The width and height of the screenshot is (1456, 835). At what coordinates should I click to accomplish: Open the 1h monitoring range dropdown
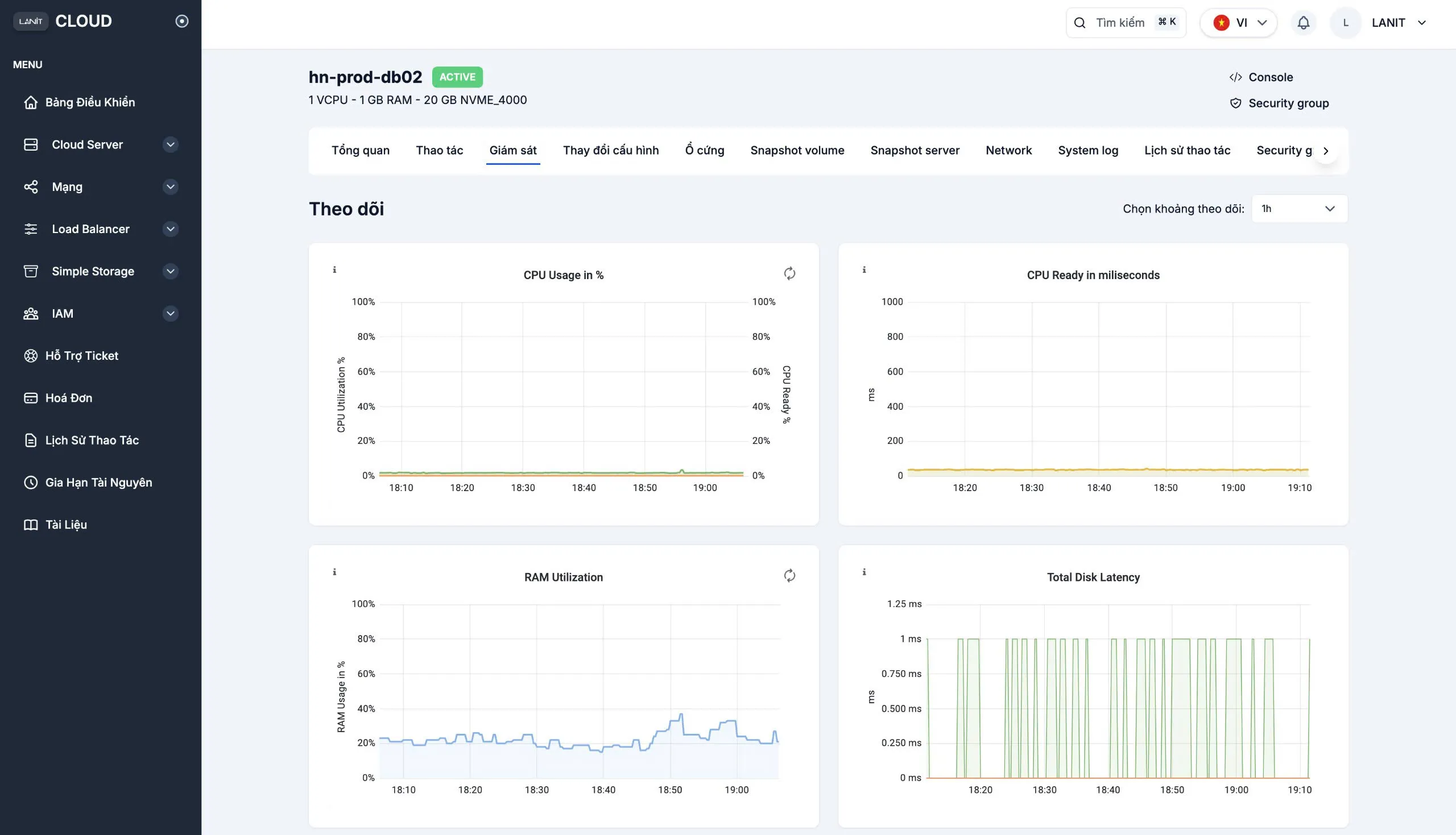point(1300,209)
